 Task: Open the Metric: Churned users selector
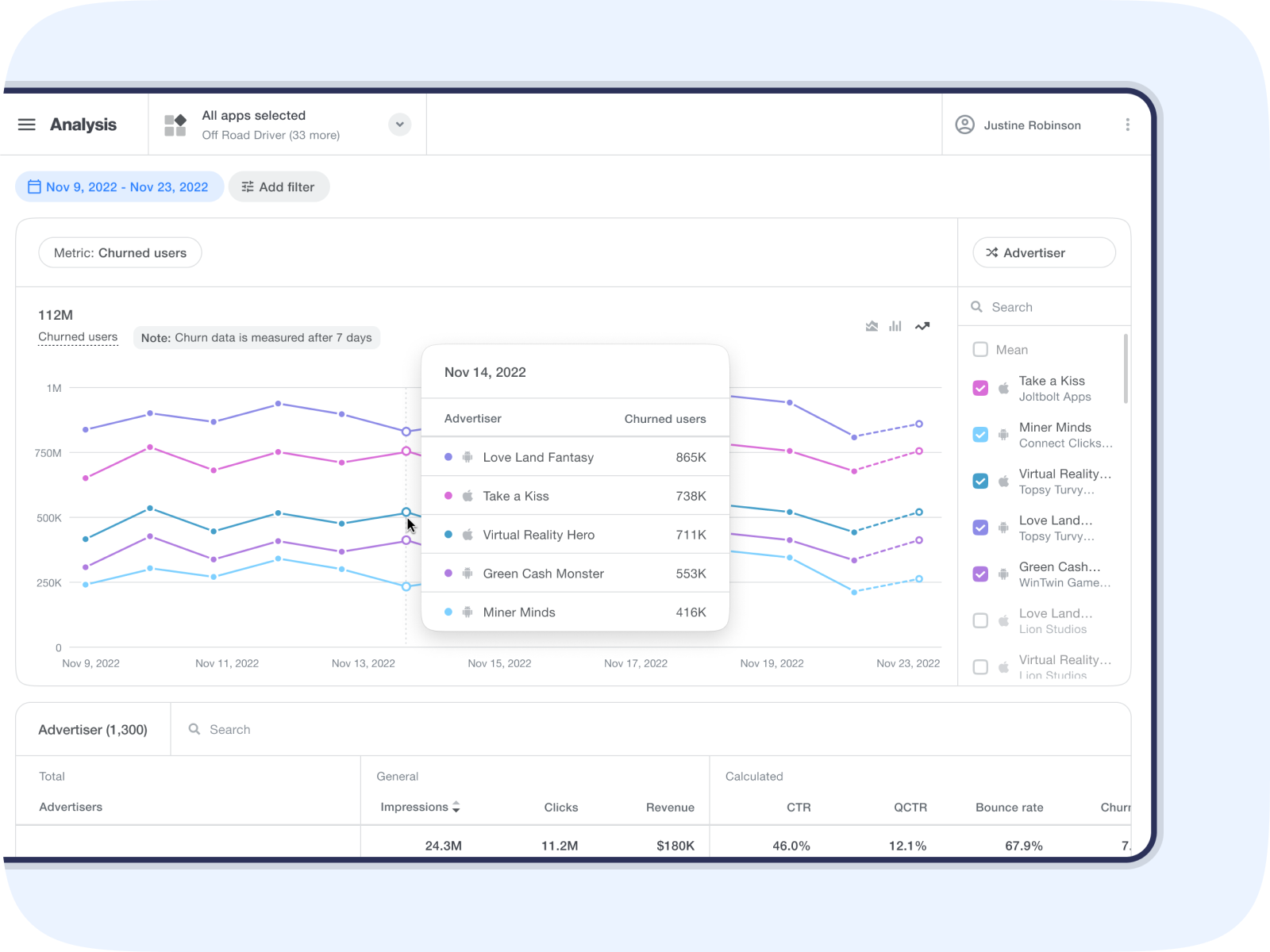pyautogui.click(x=120, y=253)
